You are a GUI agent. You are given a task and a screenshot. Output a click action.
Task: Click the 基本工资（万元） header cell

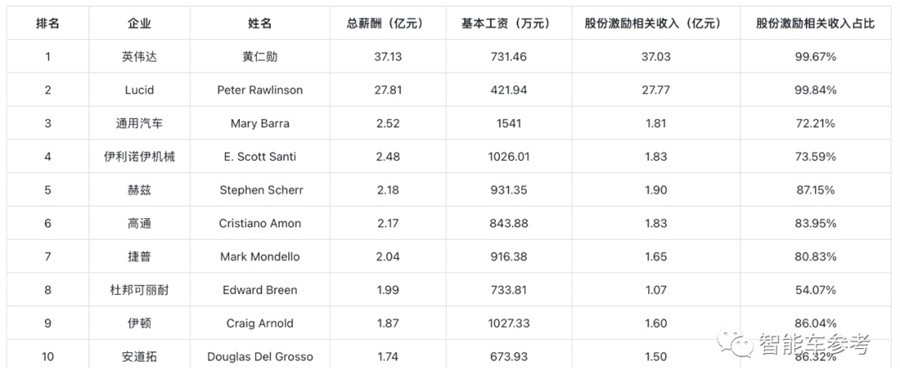(x=509, y=24)
